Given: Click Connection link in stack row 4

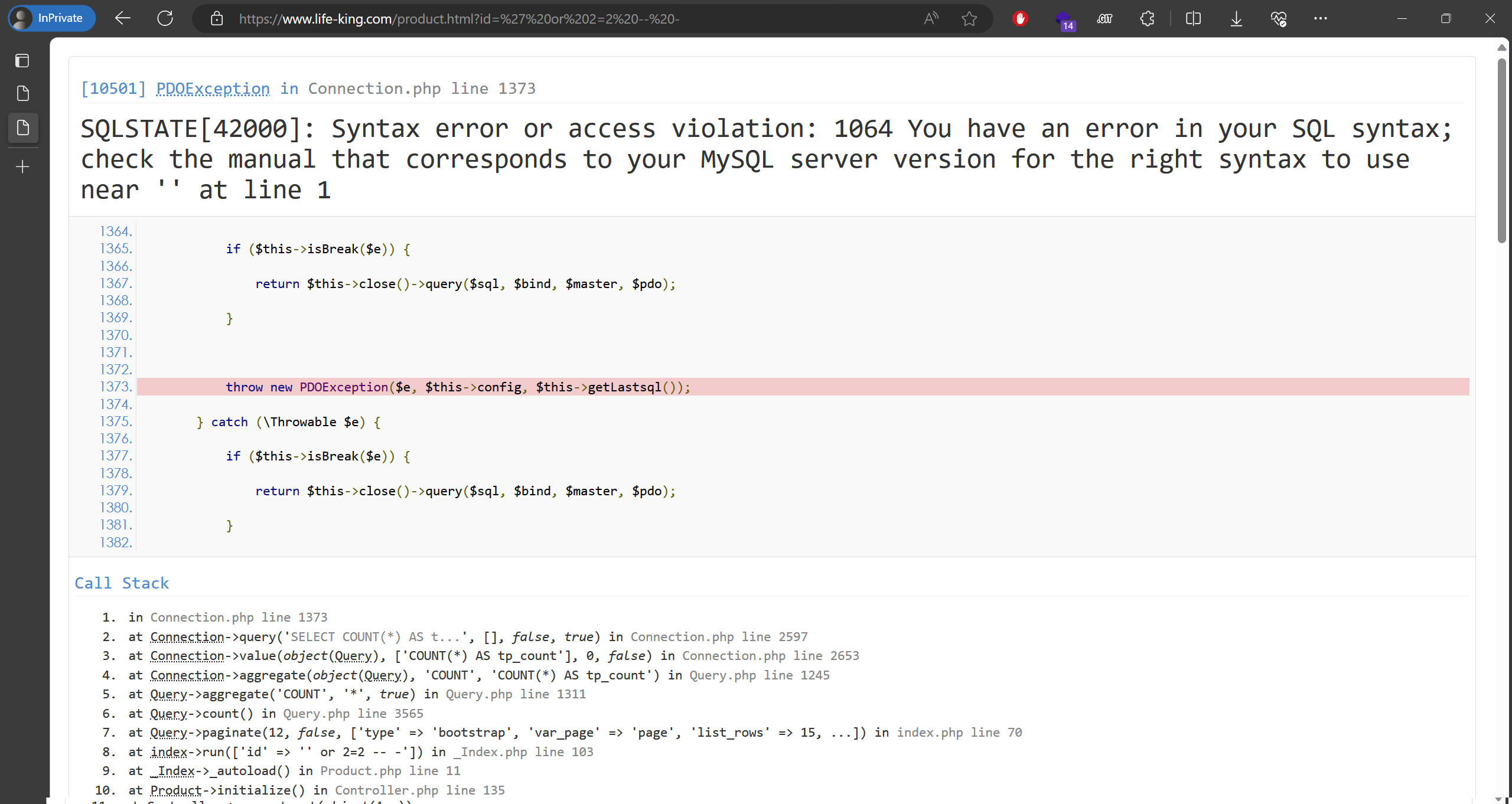Looking at the screenshot, I should tap(187, 675).
